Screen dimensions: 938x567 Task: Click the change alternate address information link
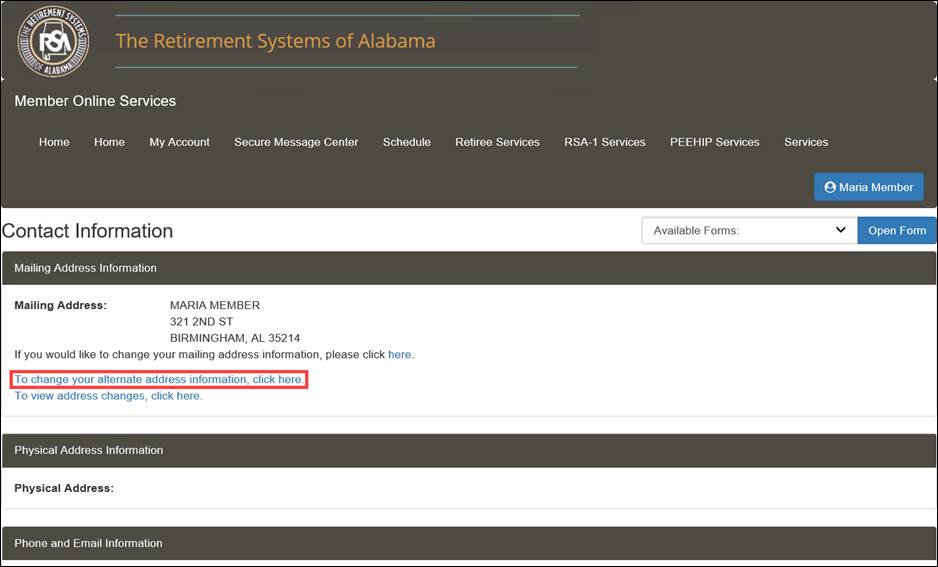pos(159,379)
